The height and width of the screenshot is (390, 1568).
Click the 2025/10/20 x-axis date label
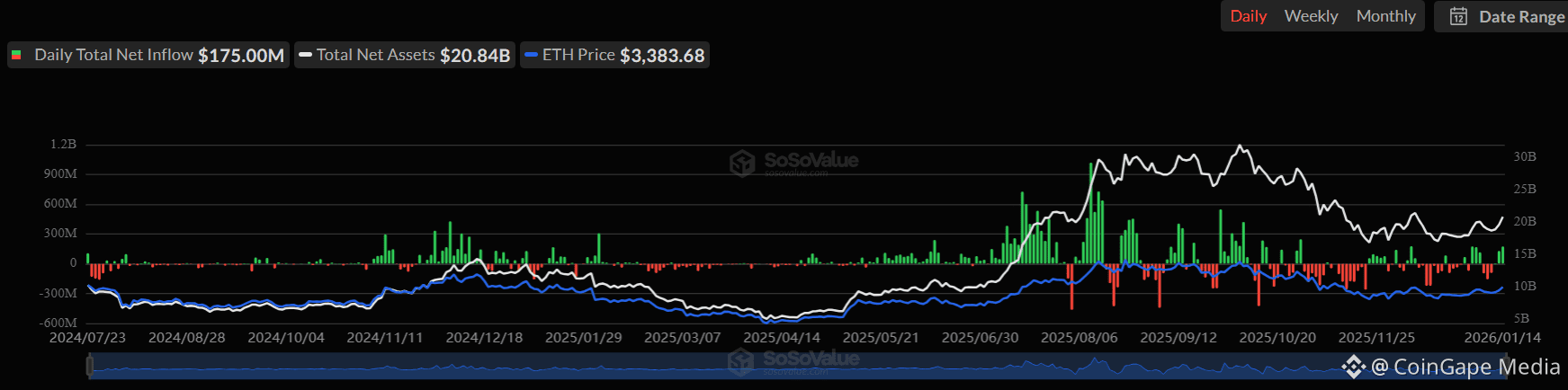1277,338
